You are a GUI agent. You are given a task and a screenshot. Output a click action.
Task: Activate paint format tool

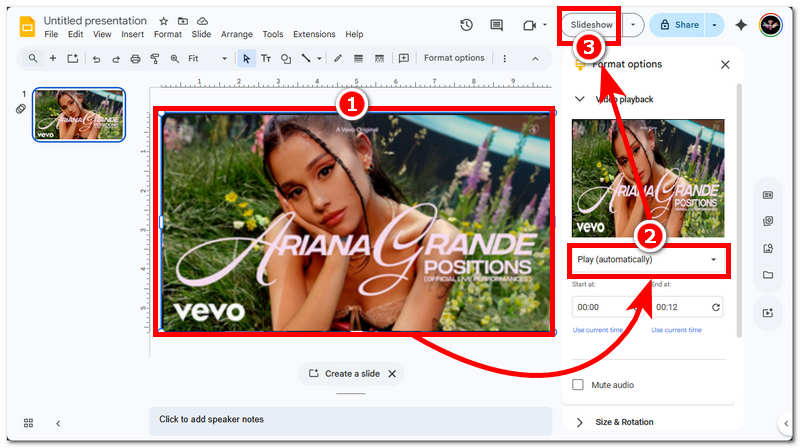(x=155, y=59)
